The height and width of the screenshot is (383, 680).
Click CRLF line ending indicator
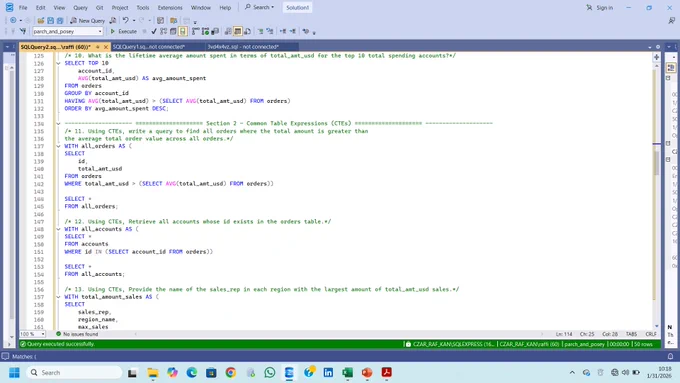click(651, 334)
